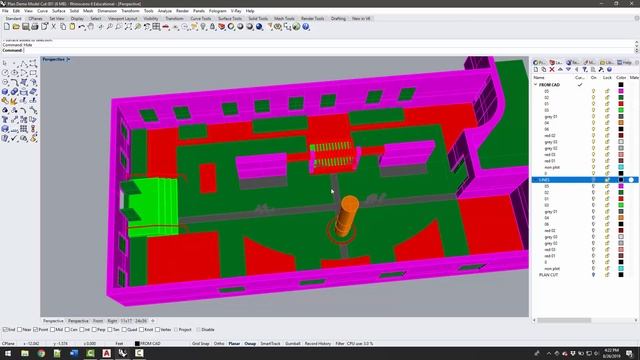Collapse the FROM CAD layer group

pyautogui.click(x=536, y=85)
